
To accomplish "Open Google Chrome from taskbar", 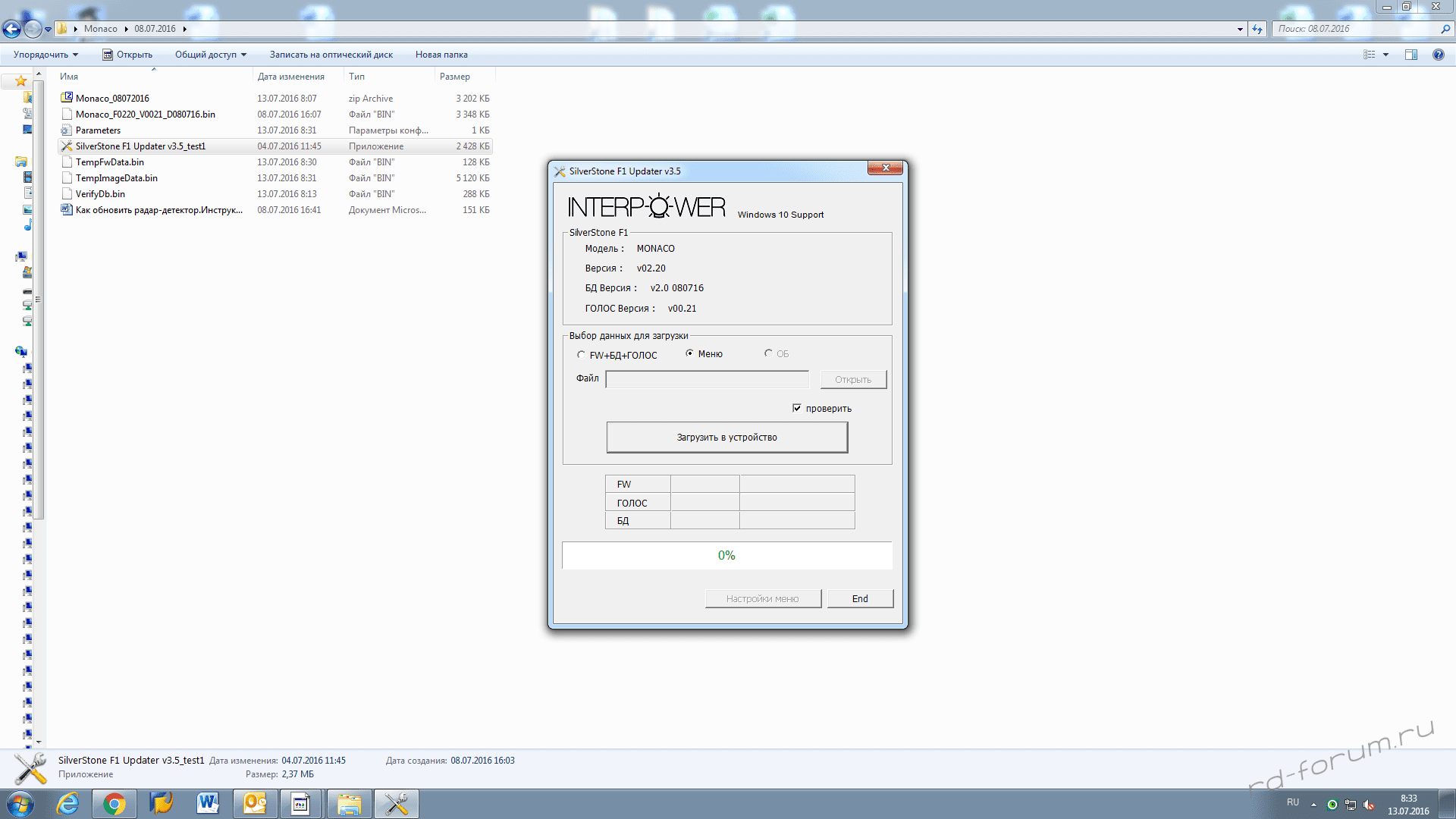I will click(115, 804).
